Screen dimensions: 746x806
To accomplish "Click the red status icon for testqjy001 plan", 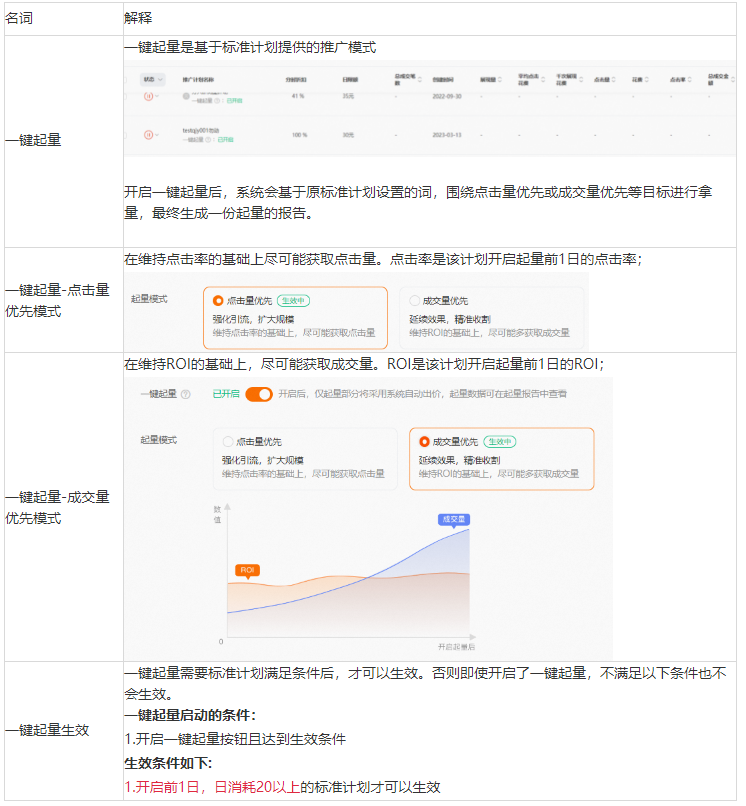I will (x=149, y=134).
